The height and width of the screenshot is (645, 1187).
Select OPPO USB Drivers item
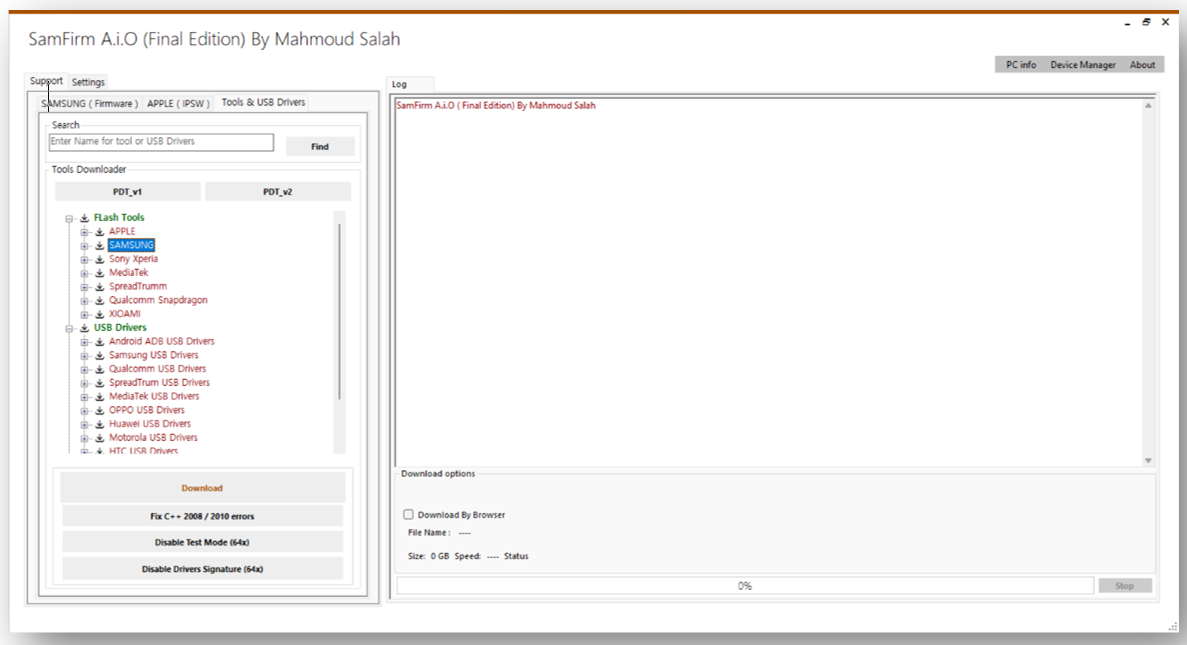pos(147,410)
